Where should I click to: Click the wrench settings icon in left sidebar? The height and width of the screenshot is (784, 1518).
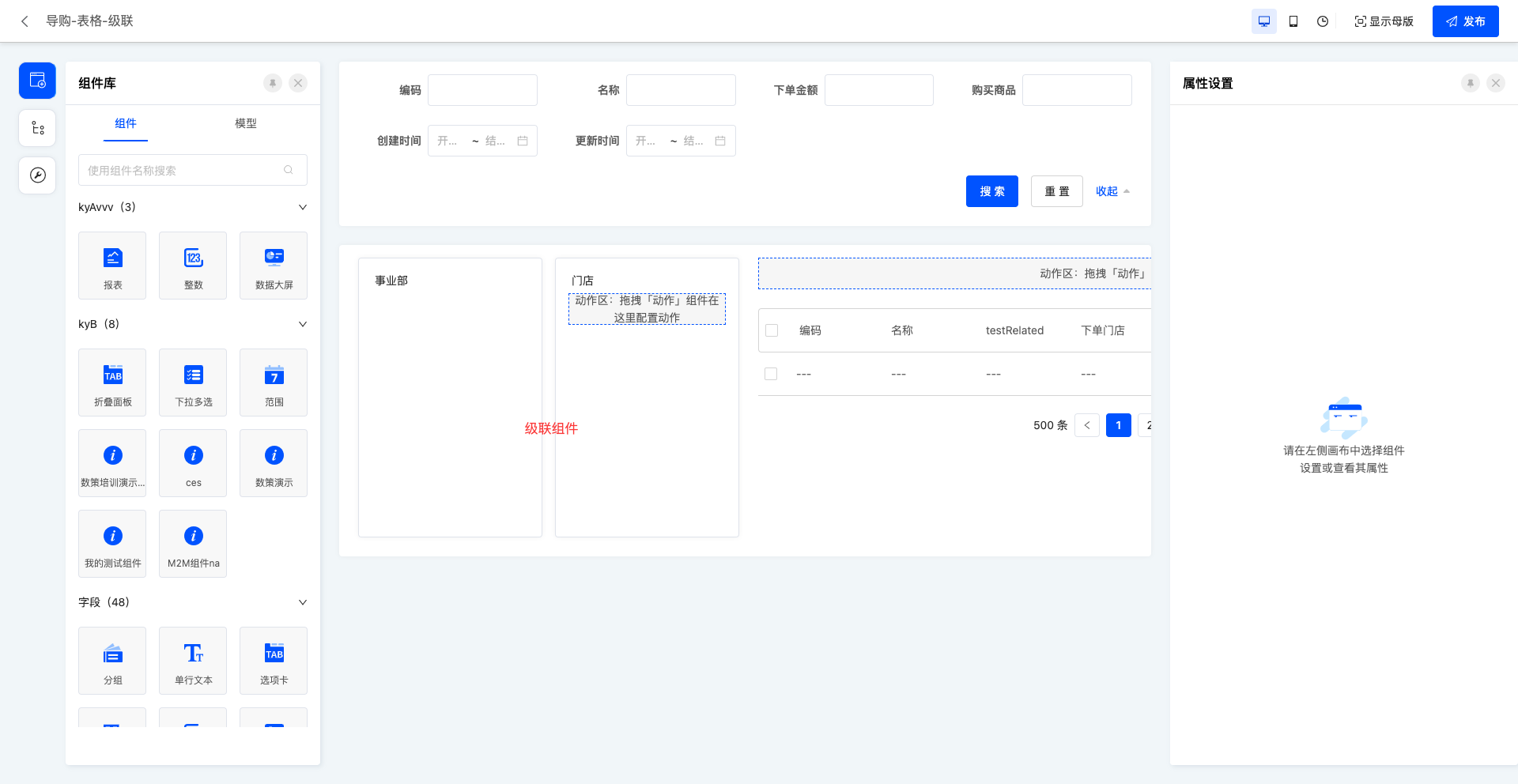point(36,175)
